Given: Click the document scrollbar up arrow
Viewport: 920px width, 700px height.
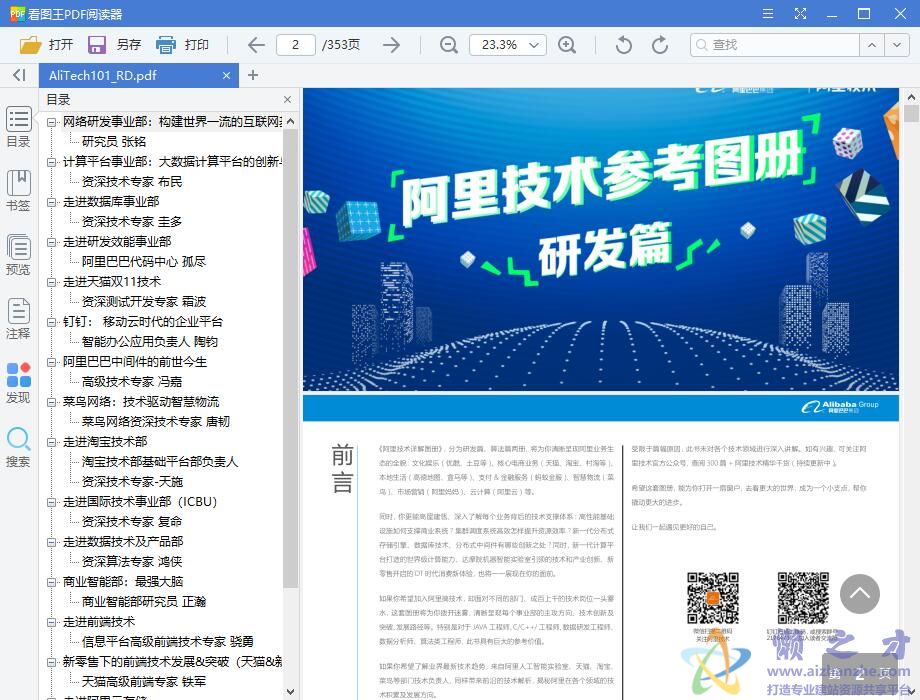Looking at the screenshot, I should coord(911,97).
